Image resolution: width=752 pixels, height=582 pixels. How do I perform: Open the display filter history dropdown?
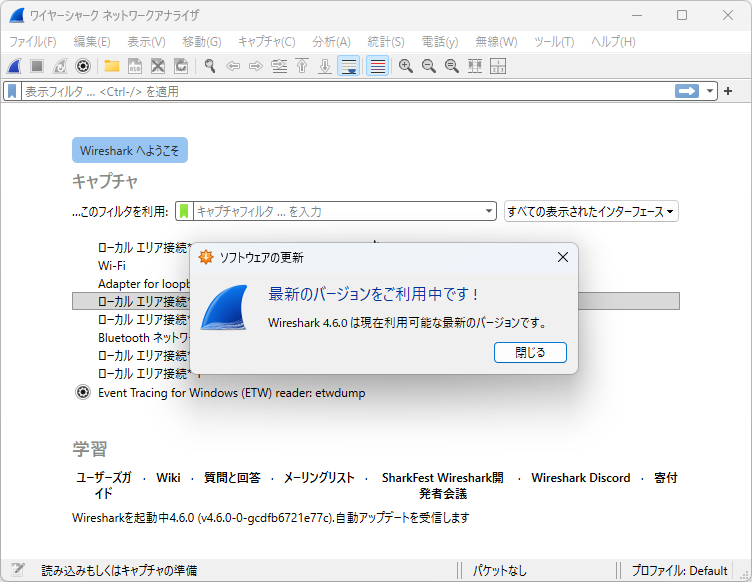point(709,91)
